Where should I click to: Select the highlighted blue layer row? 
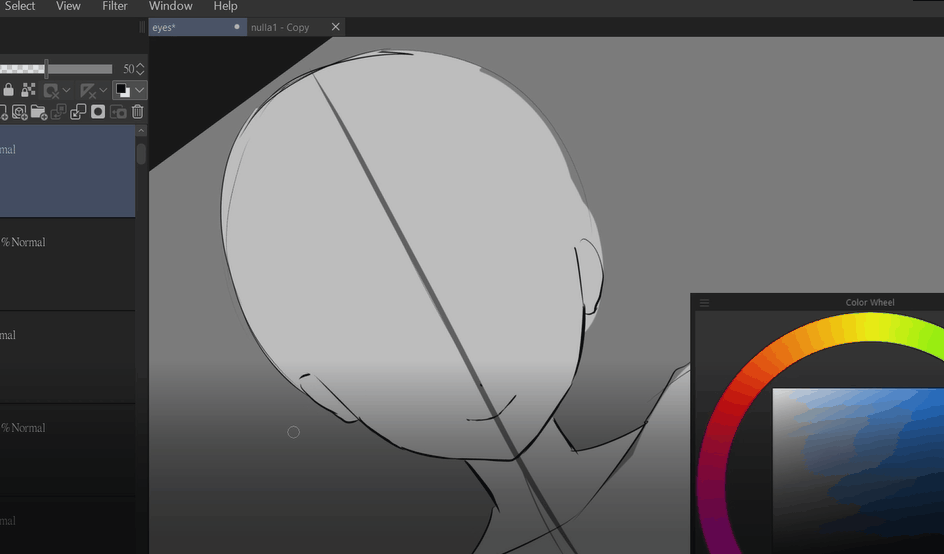67,171
